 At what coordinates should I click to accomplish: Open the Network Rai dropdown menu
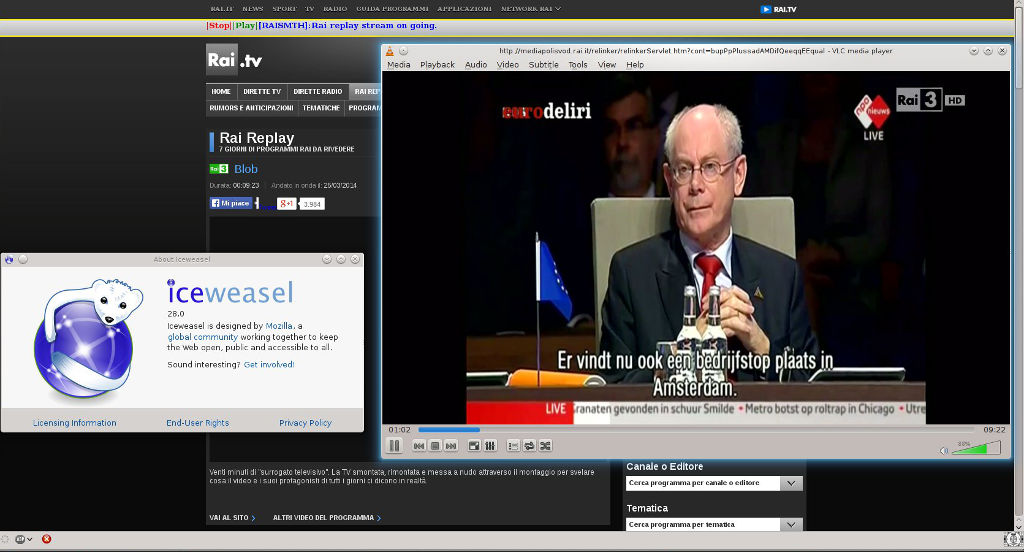(531, 8)
